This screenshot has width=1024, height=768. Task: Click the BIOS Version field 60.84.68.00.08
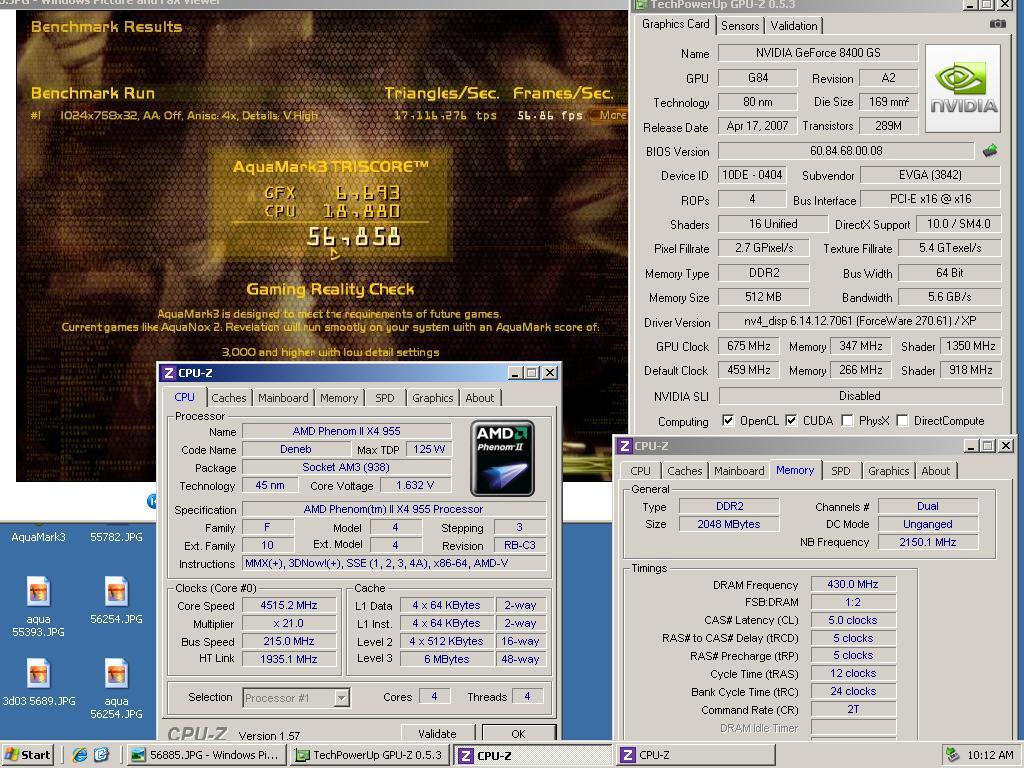[x=846, y=151]
